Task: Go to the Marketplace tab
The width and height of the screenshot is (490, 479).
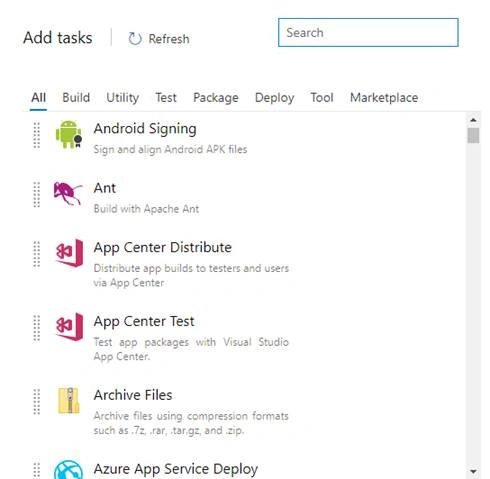Action: click(x=384, y=98)
